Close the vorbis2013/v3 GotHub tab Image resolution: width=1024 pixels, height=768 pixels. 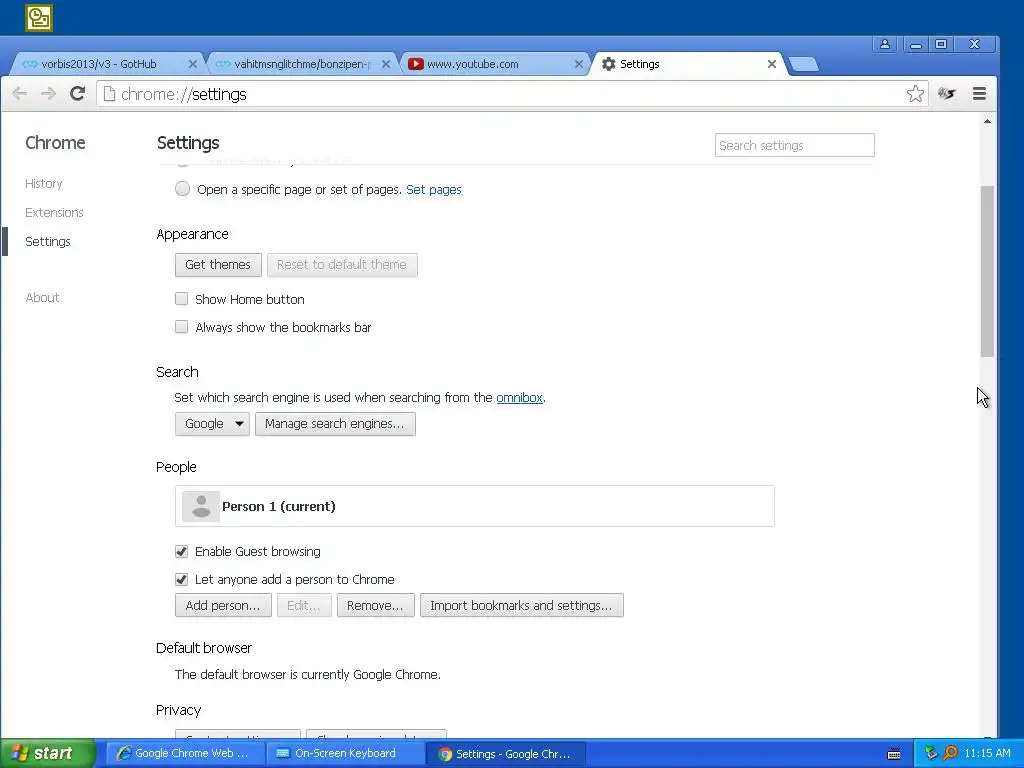pyautogui.click(x=193, y=64)
